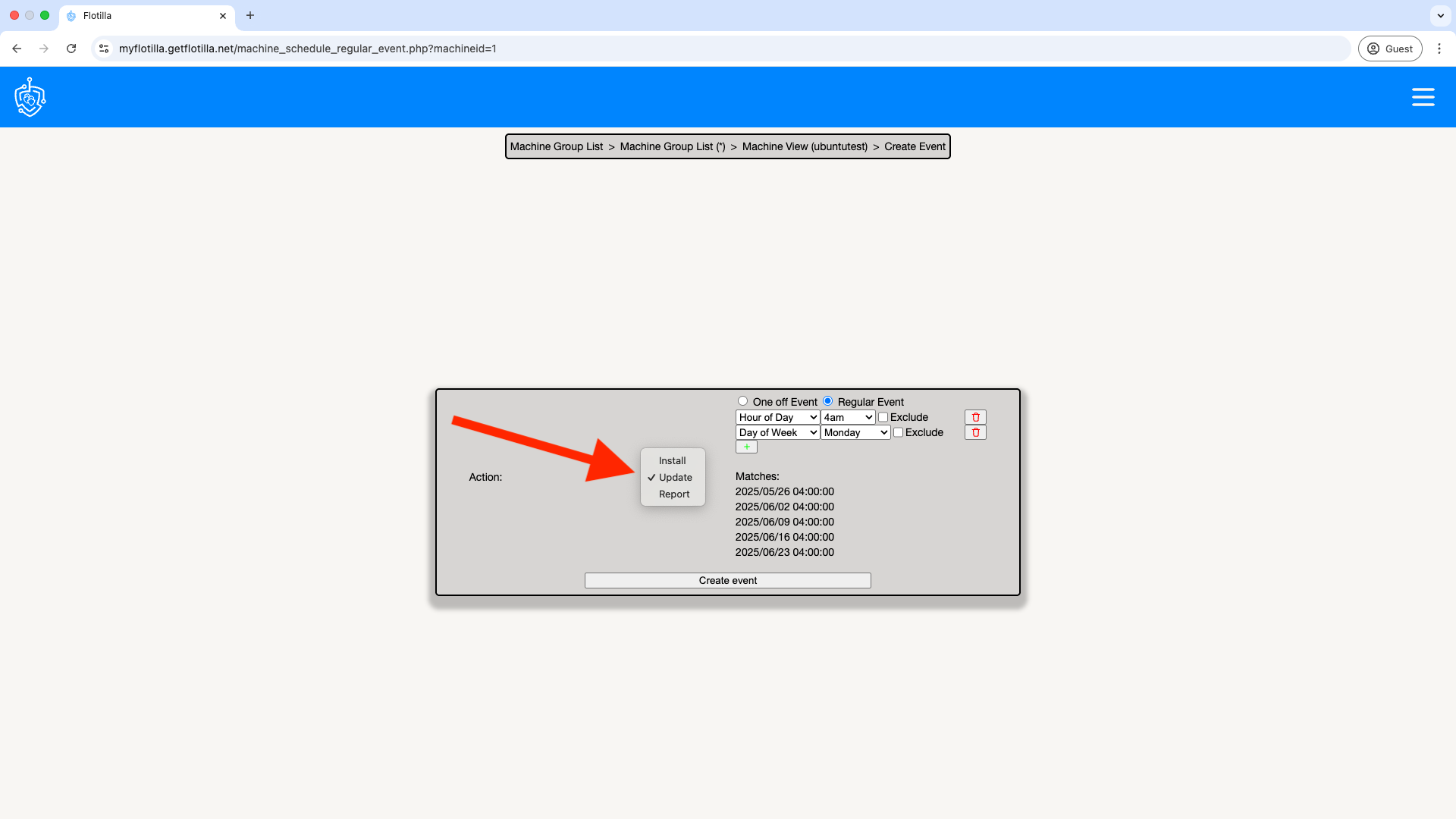This screenshot has width=1456, height=819.
Task: Open the hamburger menu
Action: tap(1423, 97)
